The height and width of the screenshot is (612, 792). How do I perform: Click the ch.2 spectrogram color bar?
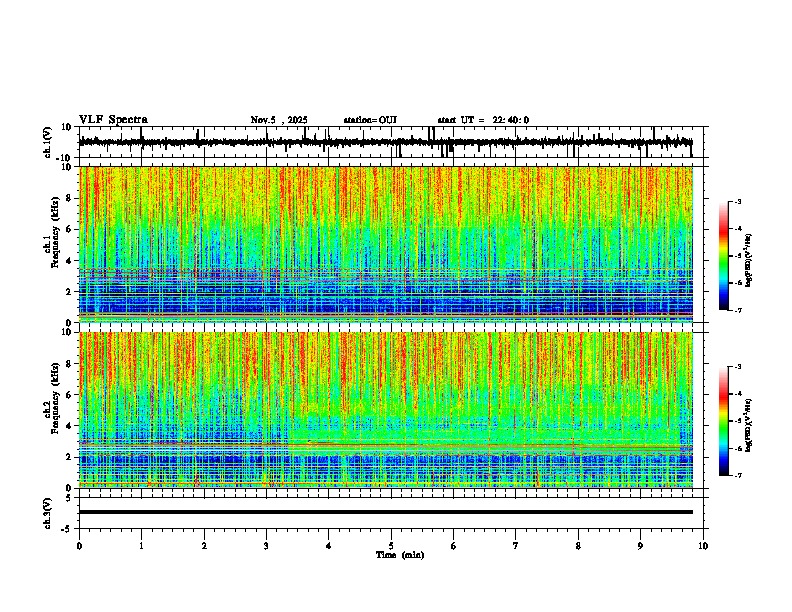pos(724,421)
